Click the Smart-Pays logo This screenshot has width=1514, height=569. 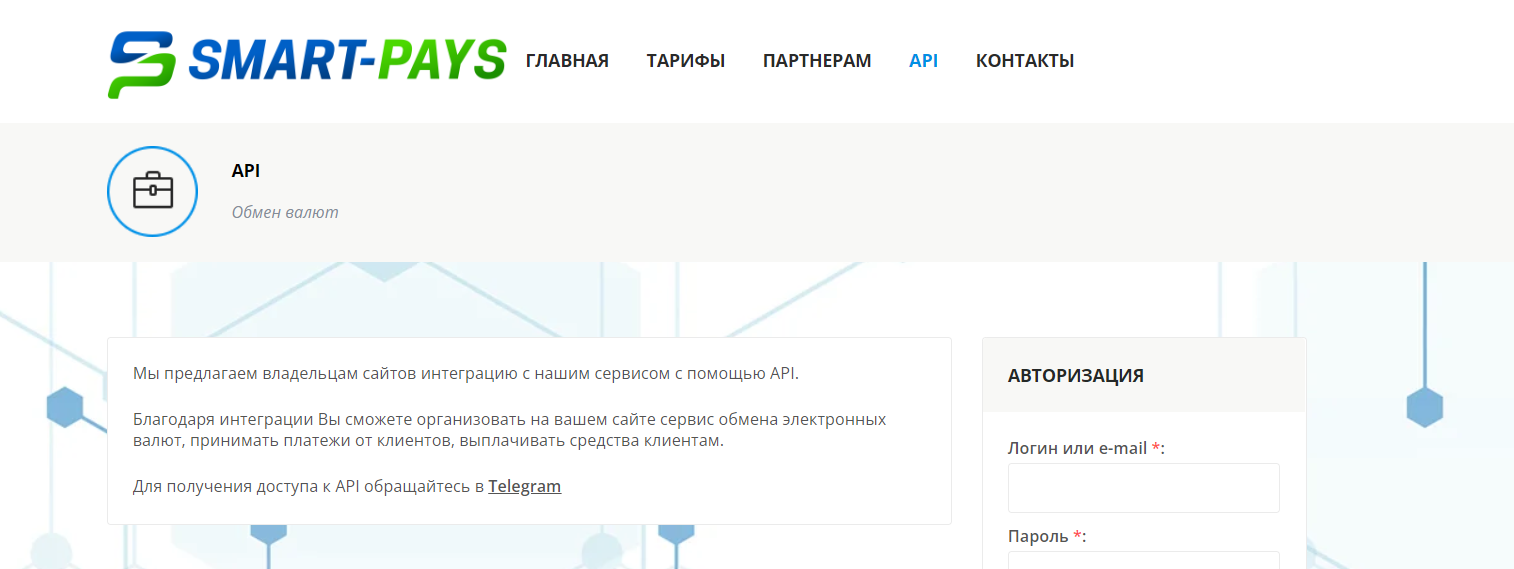pos(307,63)
